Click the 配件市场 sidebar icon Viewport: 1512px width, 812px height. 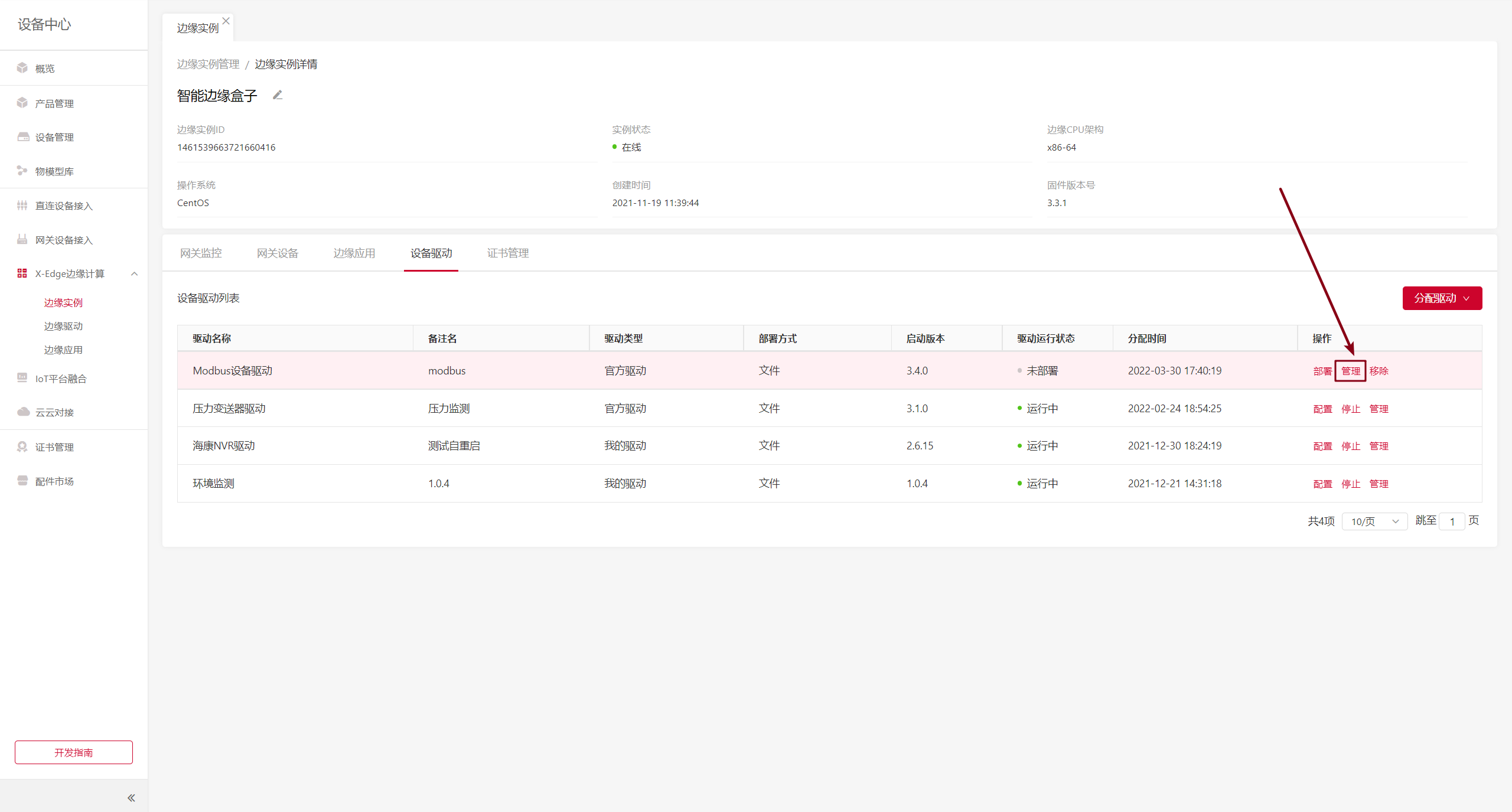coord(22,481)
